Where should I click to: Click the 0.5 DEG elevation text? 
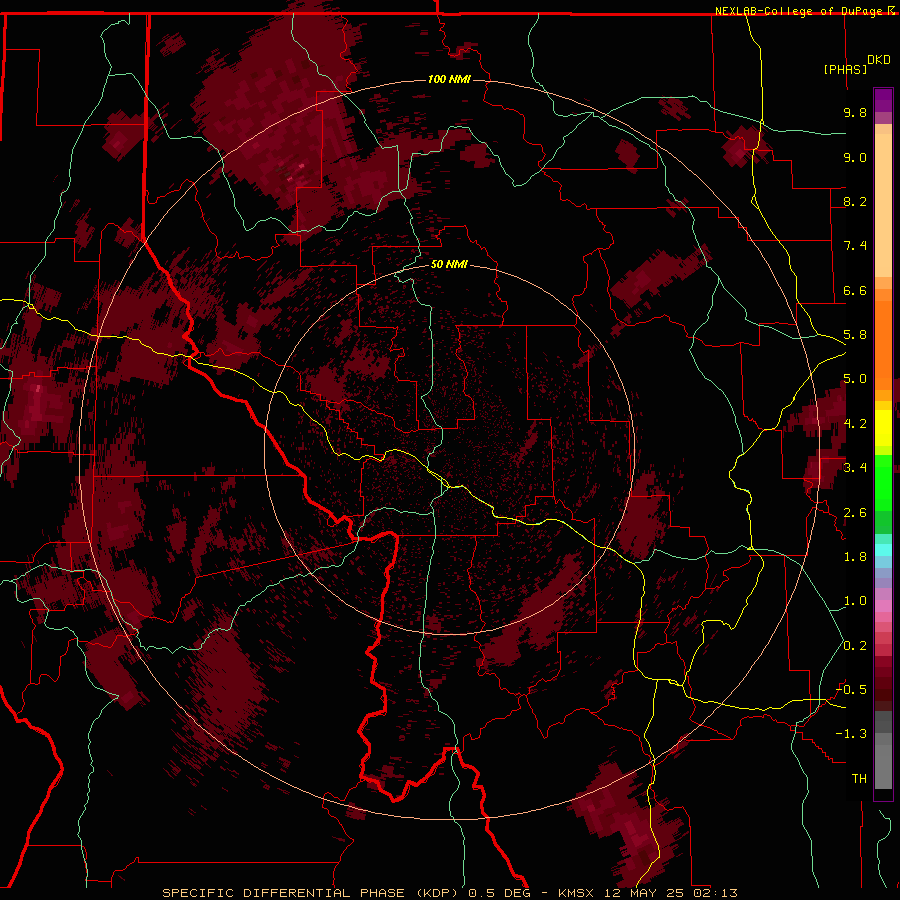(499, 893)
